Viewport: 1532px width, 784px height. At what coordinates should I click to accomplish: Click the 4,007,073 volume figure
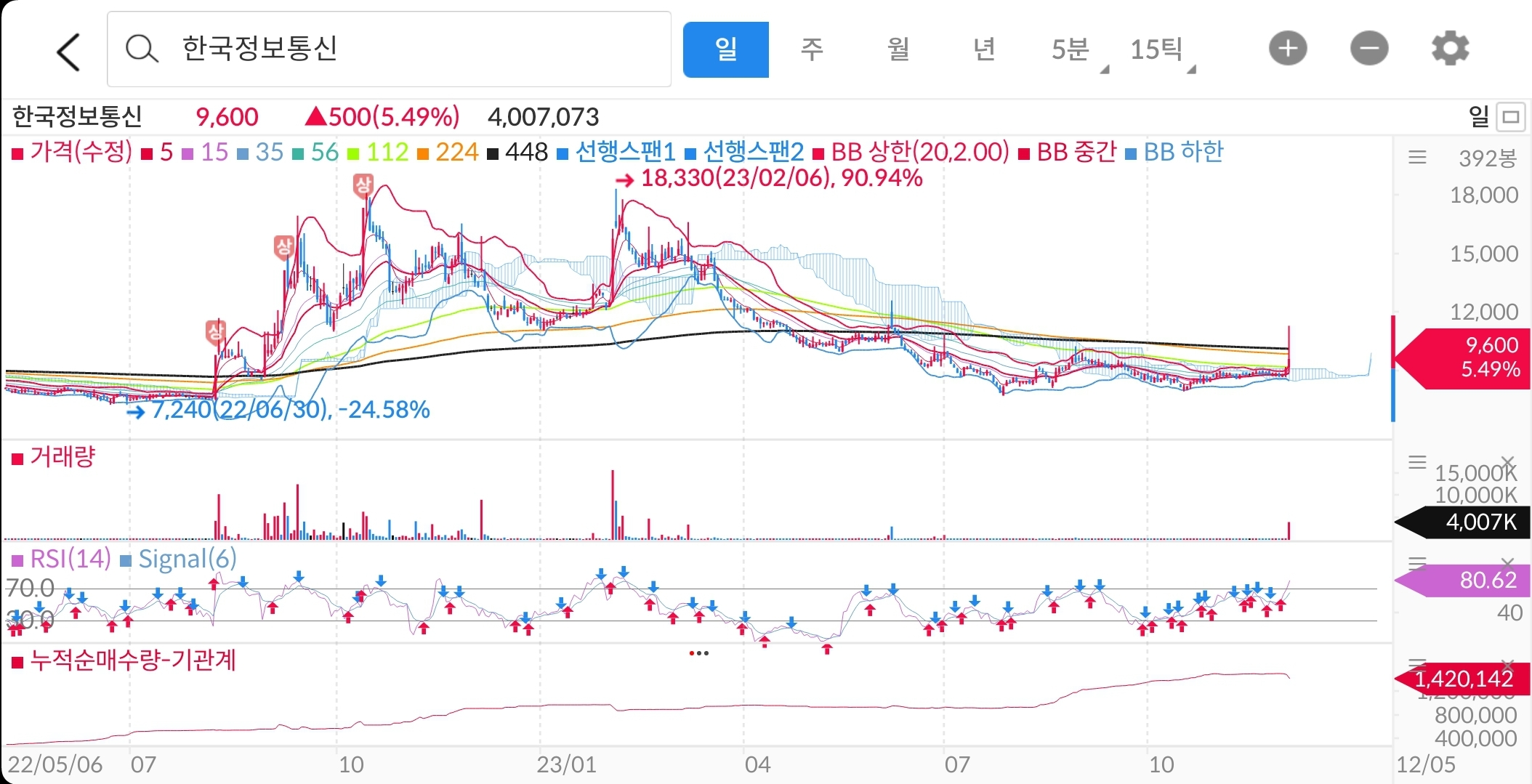tap(544, 117)
